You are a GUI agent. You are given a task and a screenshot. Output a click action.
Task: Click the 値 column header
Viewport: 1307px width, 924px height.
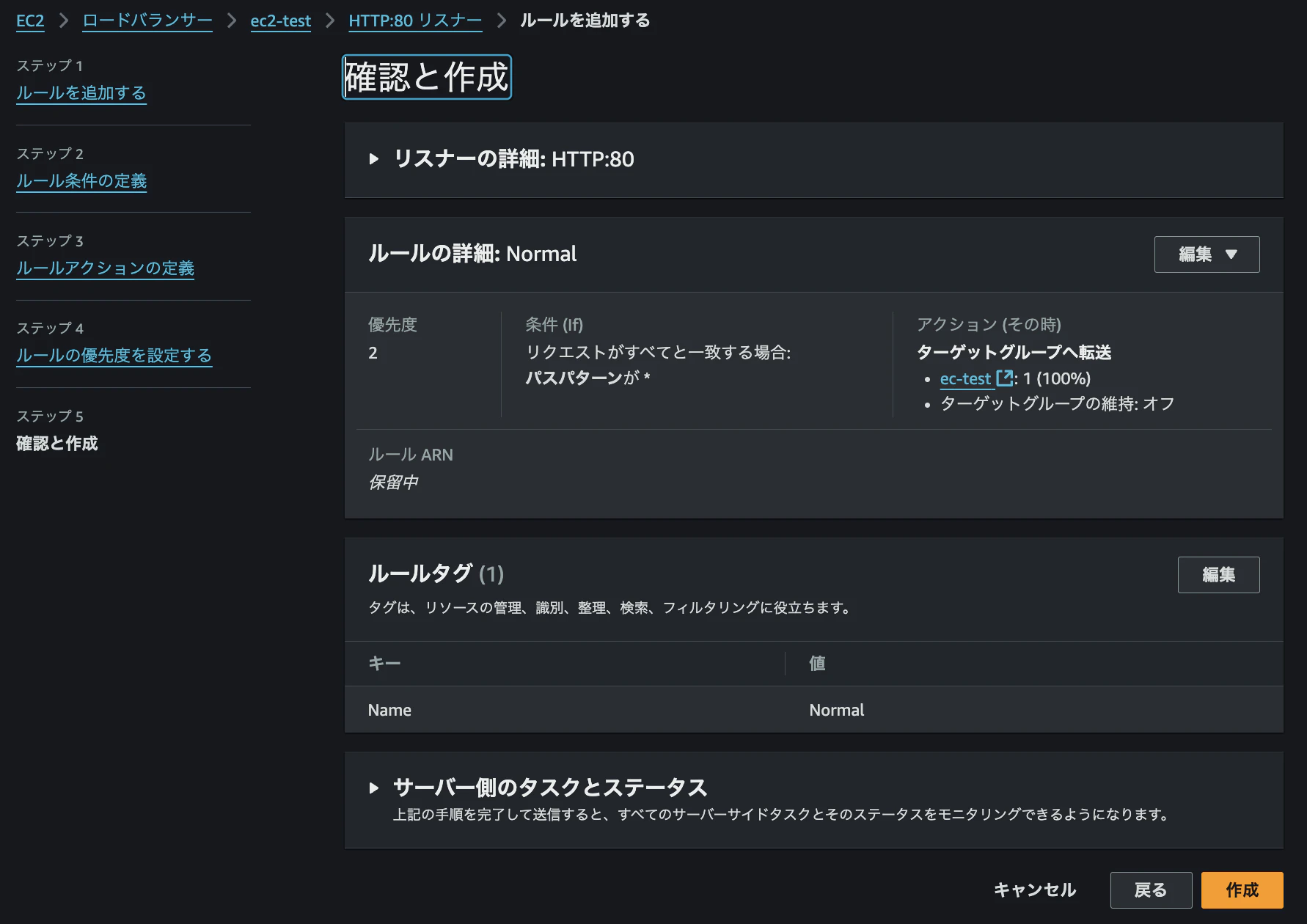tap(817, 664)
